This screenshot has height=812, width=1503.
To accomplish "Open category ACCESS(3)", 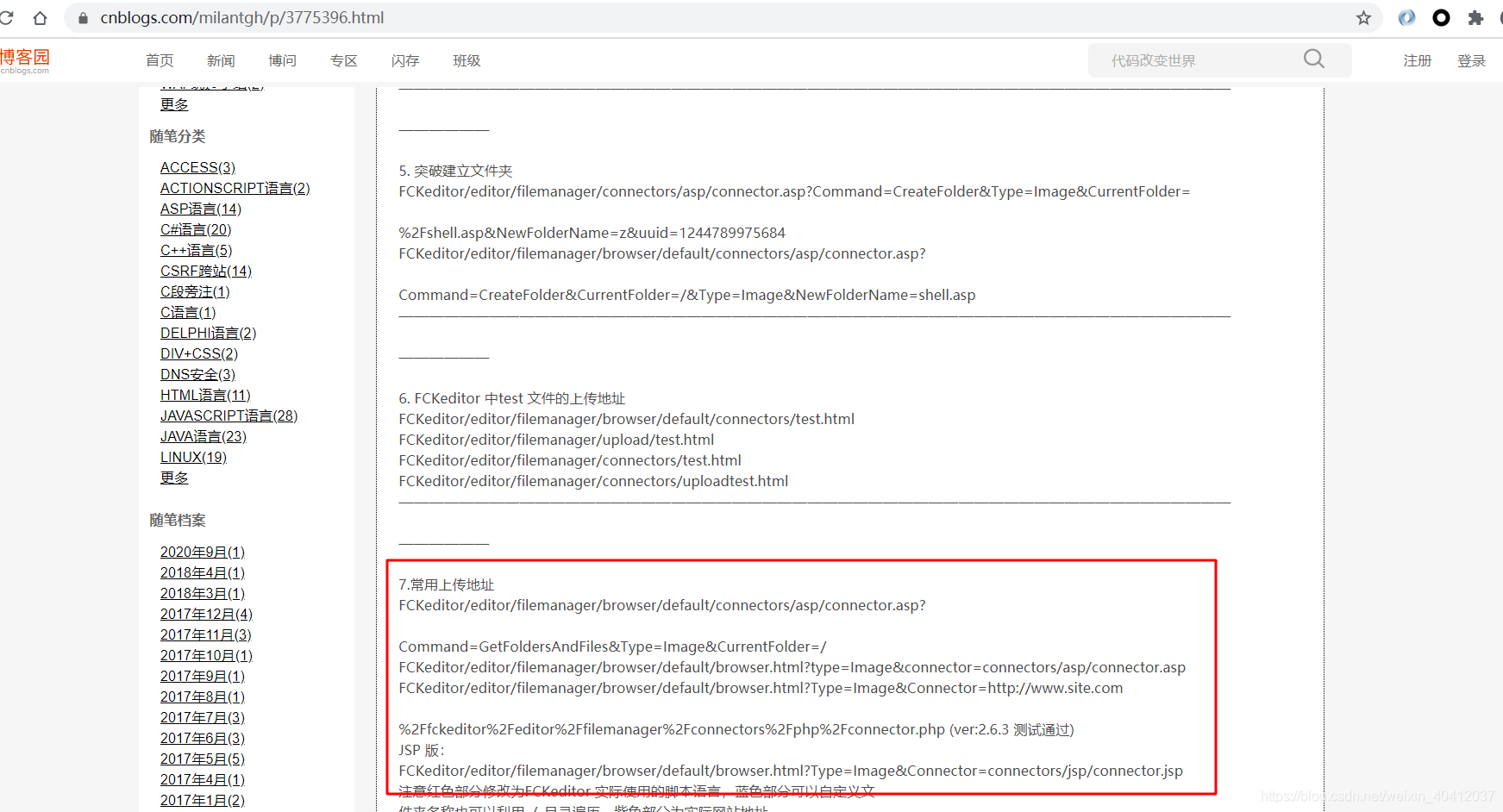I will (x=197, y=167).
